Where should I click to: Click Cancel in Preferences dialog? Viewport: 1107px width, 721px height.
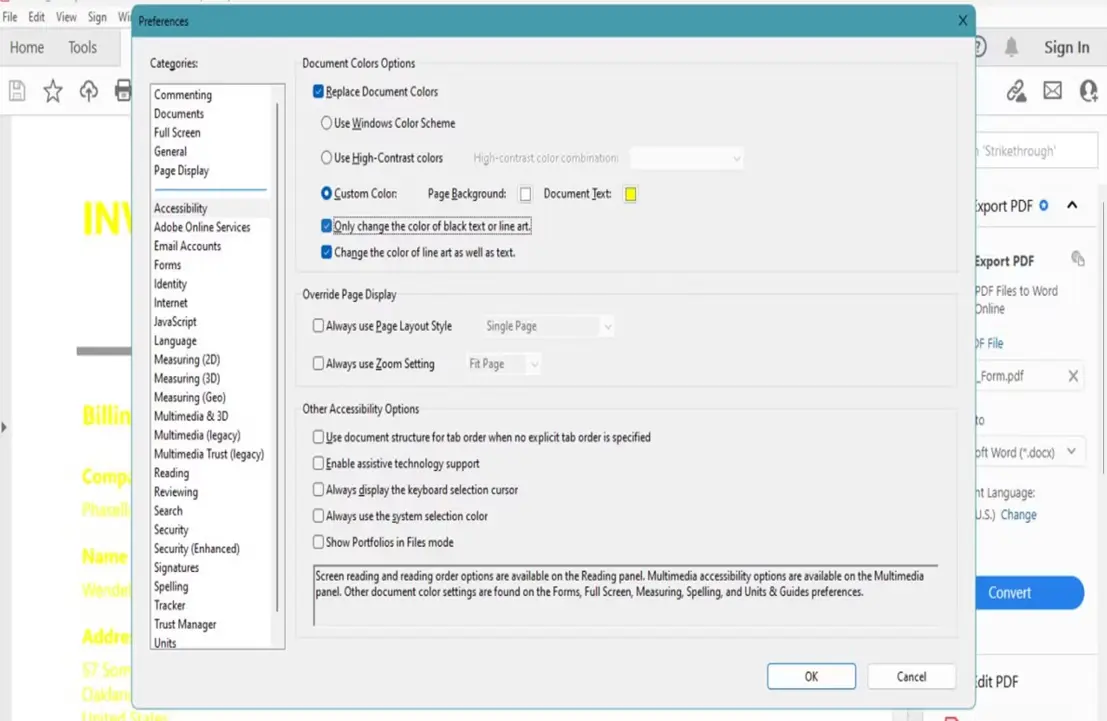pyautogui.click(x=911, y=677)
